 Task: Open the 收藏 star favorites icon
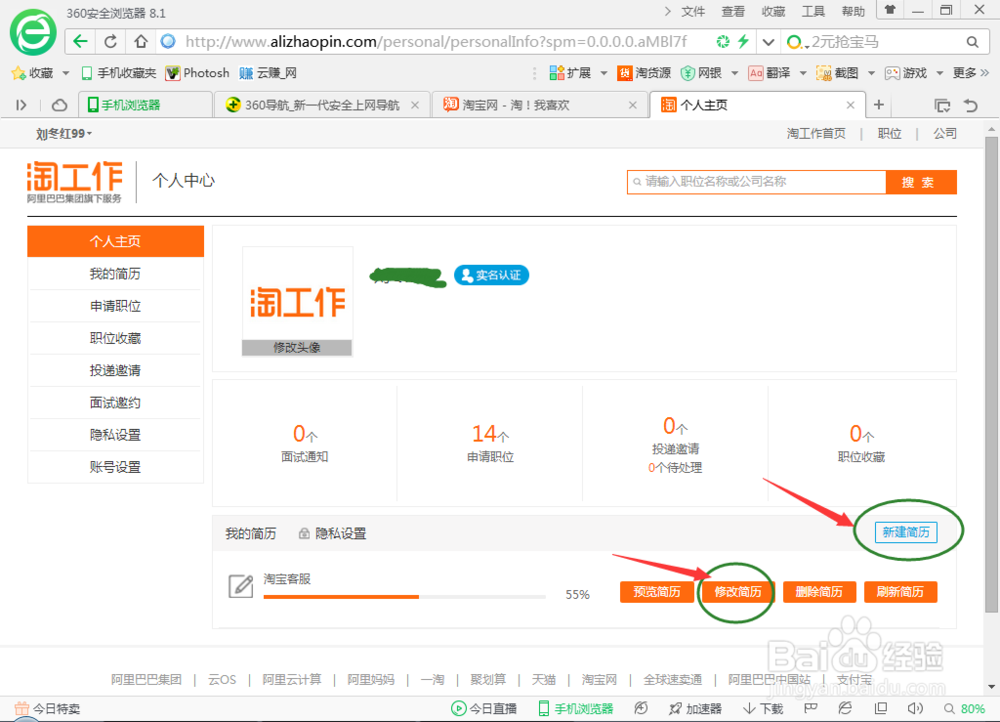point(18,73)
